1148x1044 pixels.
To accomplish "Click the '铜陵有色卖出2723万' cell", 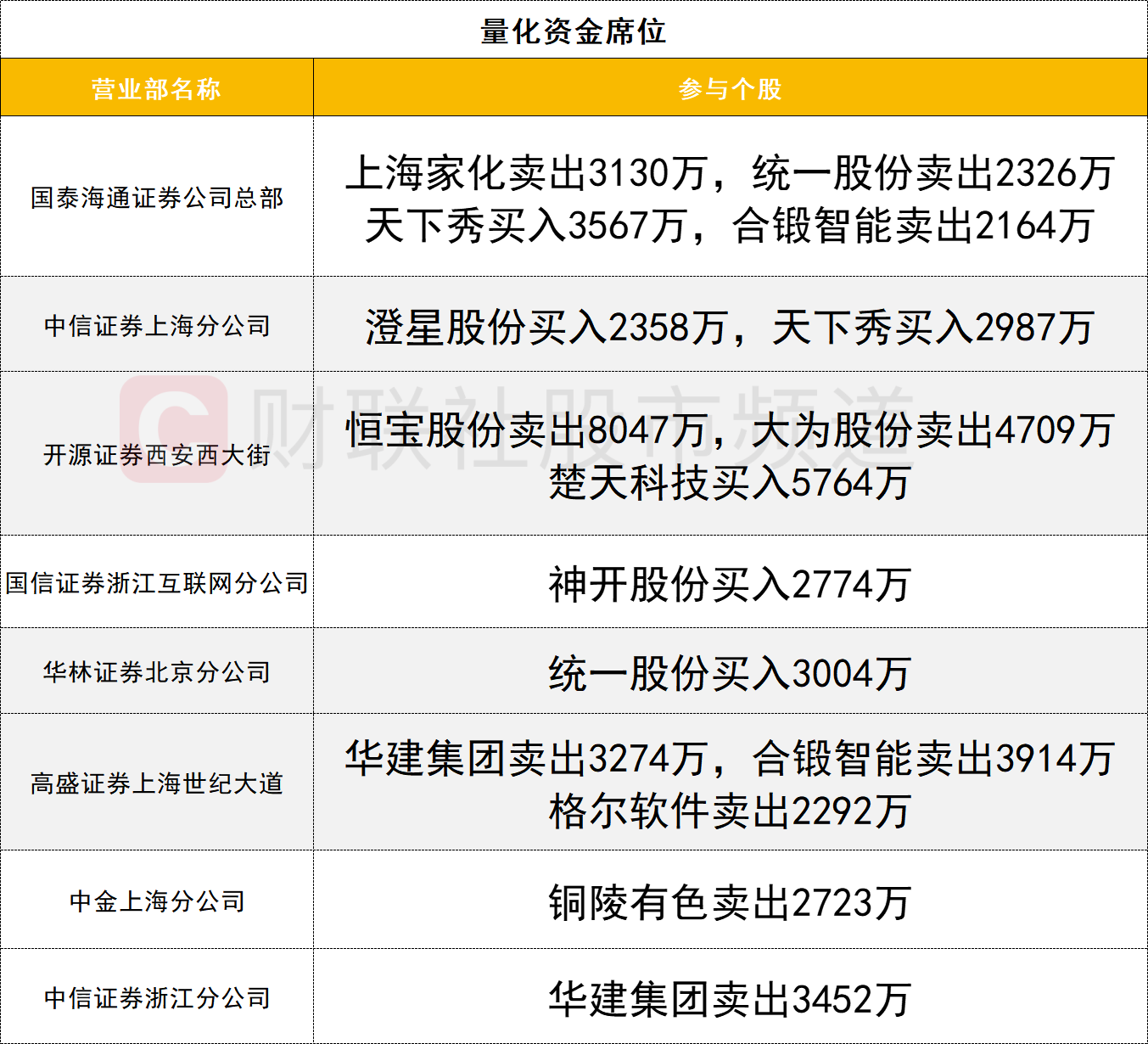I will coord(731,902).
